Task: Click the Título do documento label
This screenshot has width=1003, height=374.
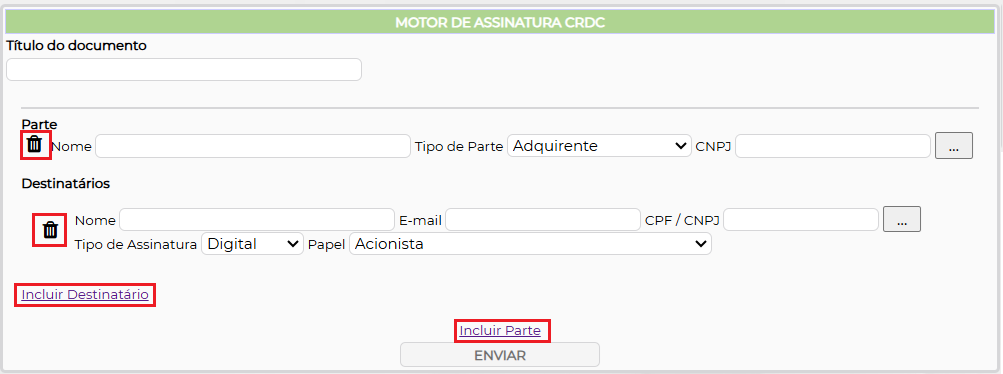Action: tap(77, 45)
